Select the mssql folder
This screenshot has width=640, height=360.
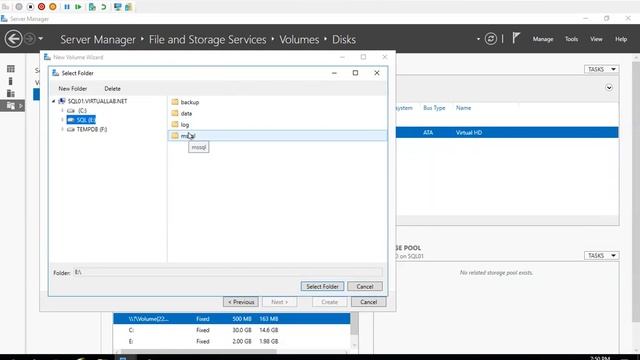click(x=278, y=136)
